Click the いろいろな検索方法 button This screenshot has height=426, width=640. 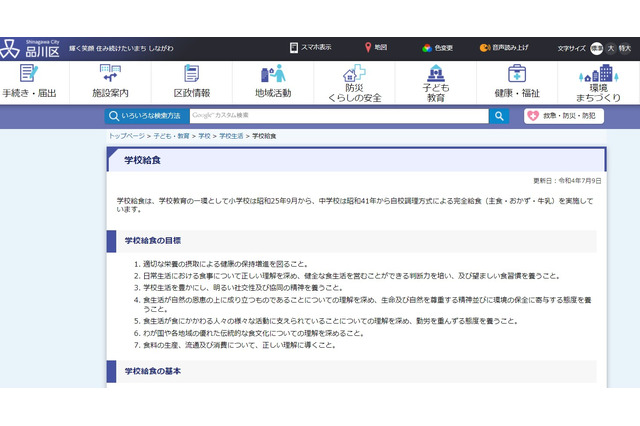(147, 116)
